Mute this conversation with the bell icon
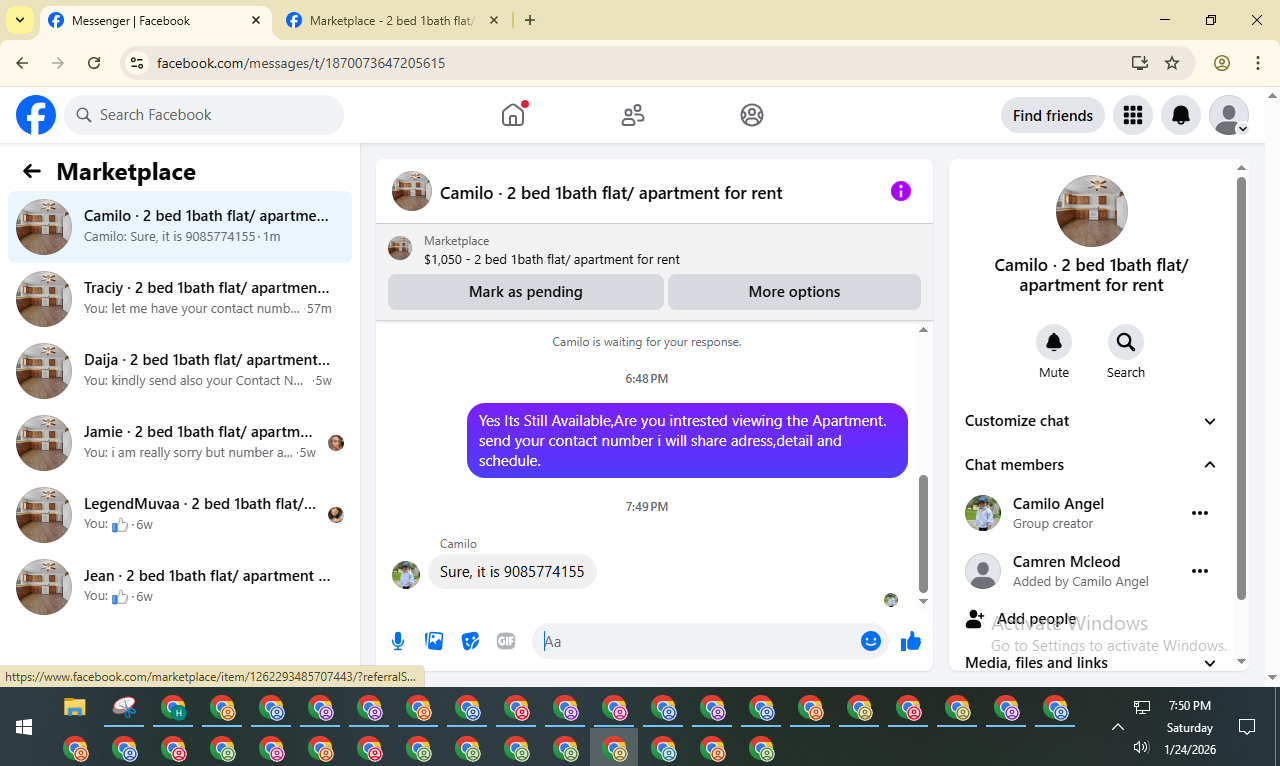Image resolution: width=1280 pixels, height=766 pixels. click(1054, 342)
